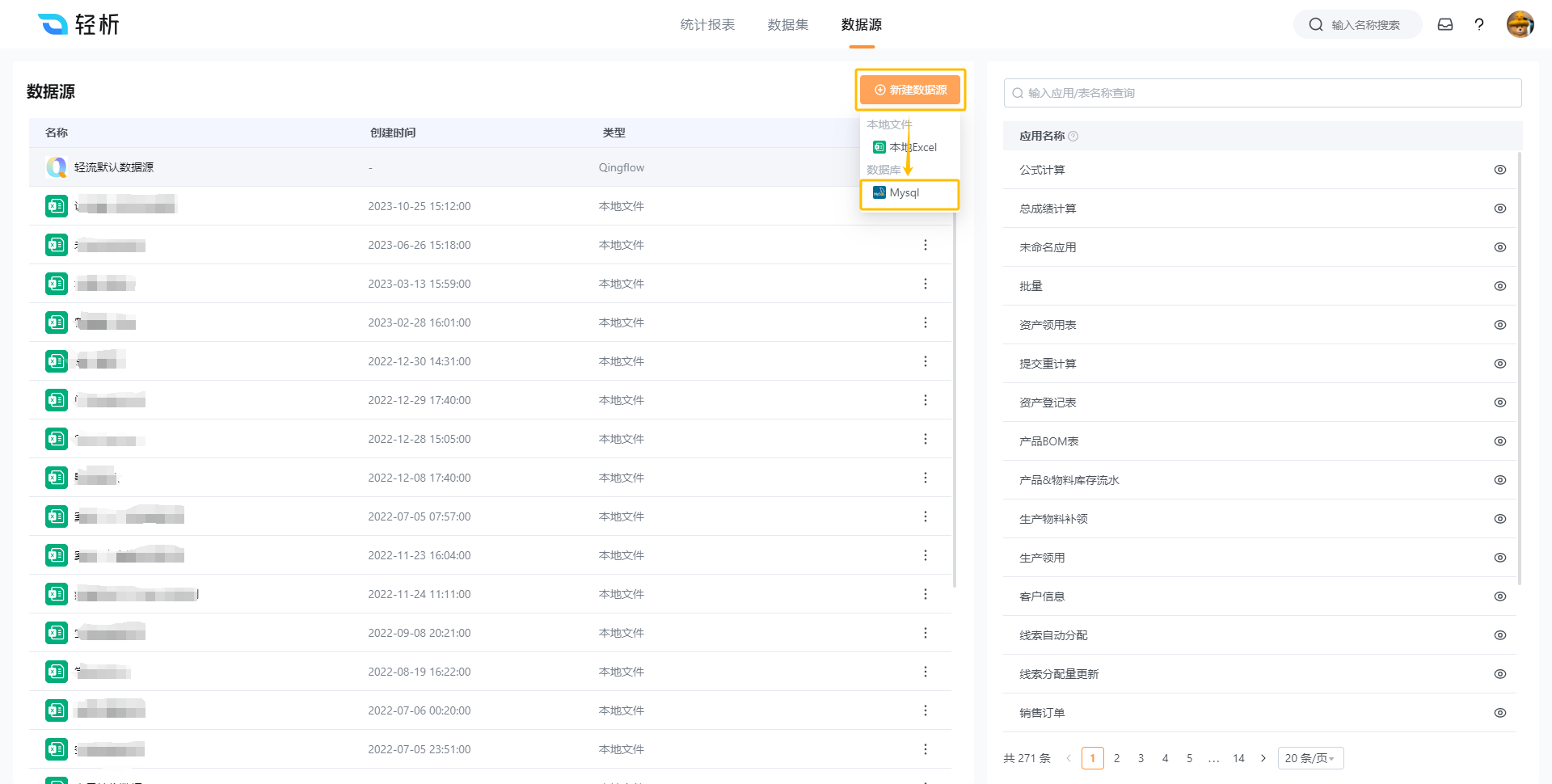Viewport: 1552px width, 784px height.
Task: Select the 产品&物料库存流水 app row
Action: tap(1259, 480)
